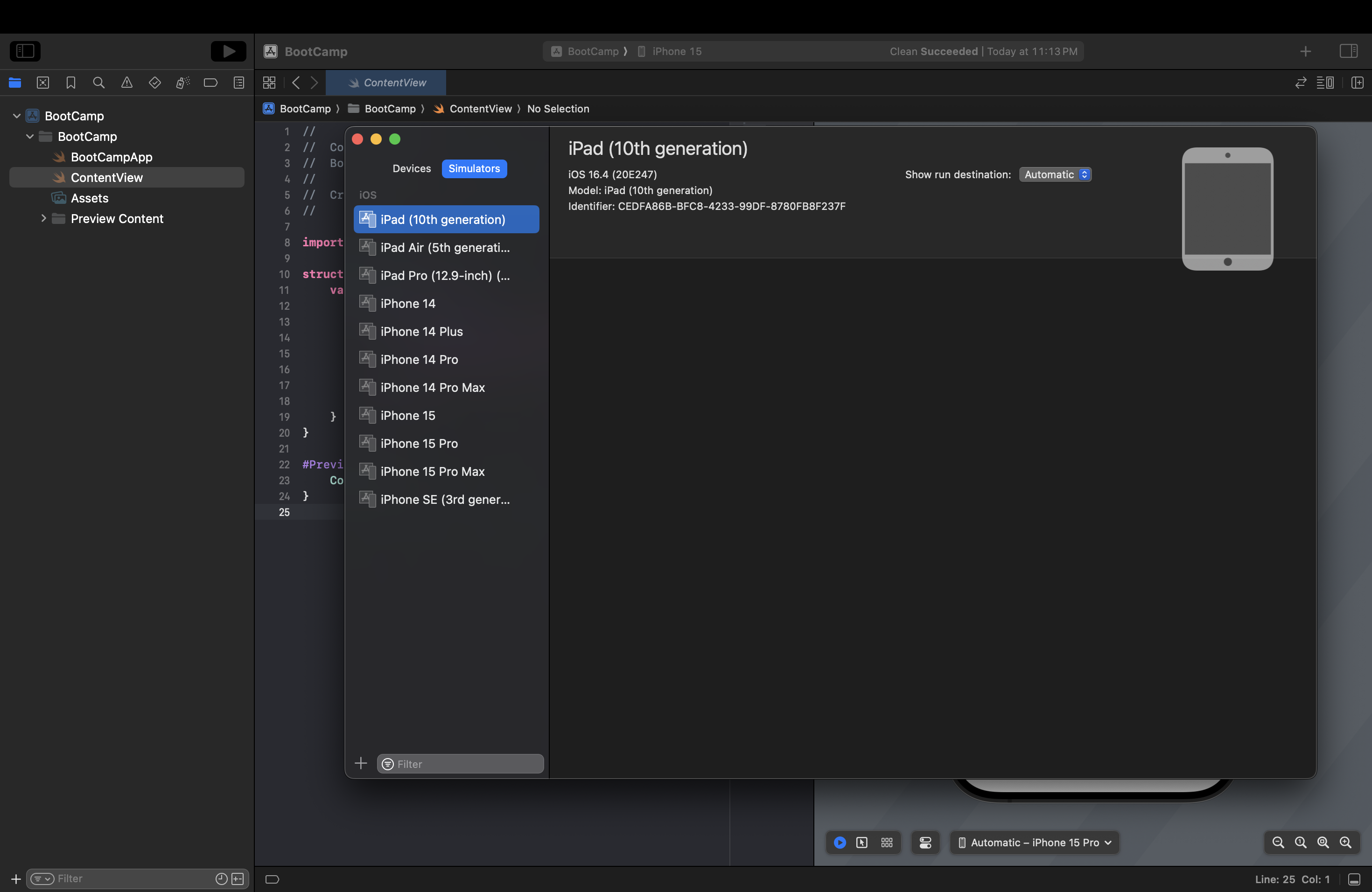Open the Find navigator magnifier icon

click(98, 83)
